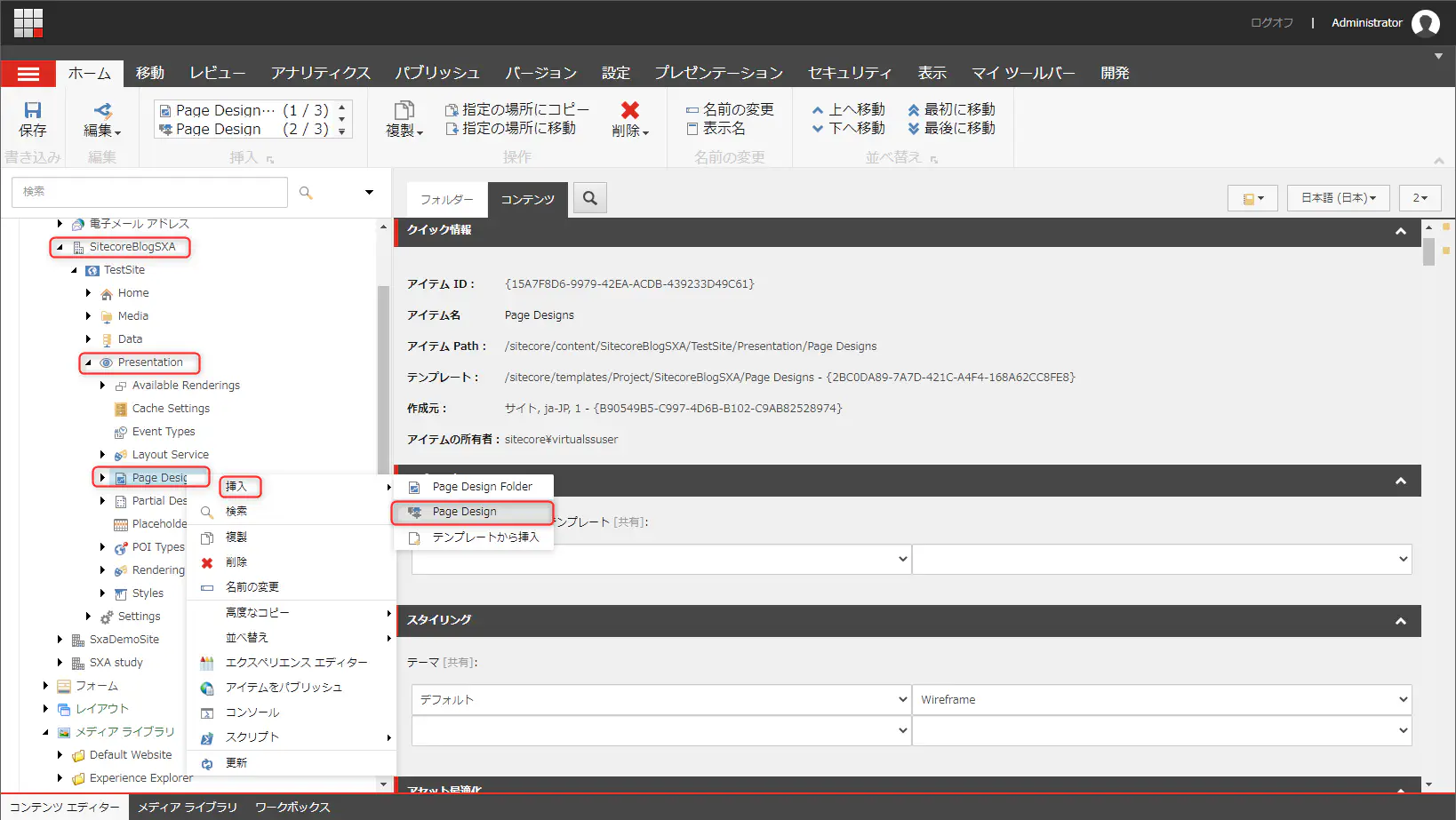This screenshot has height=820, width=1456.
Task: Select the Event Types tree item
Action: pos(164,432)
